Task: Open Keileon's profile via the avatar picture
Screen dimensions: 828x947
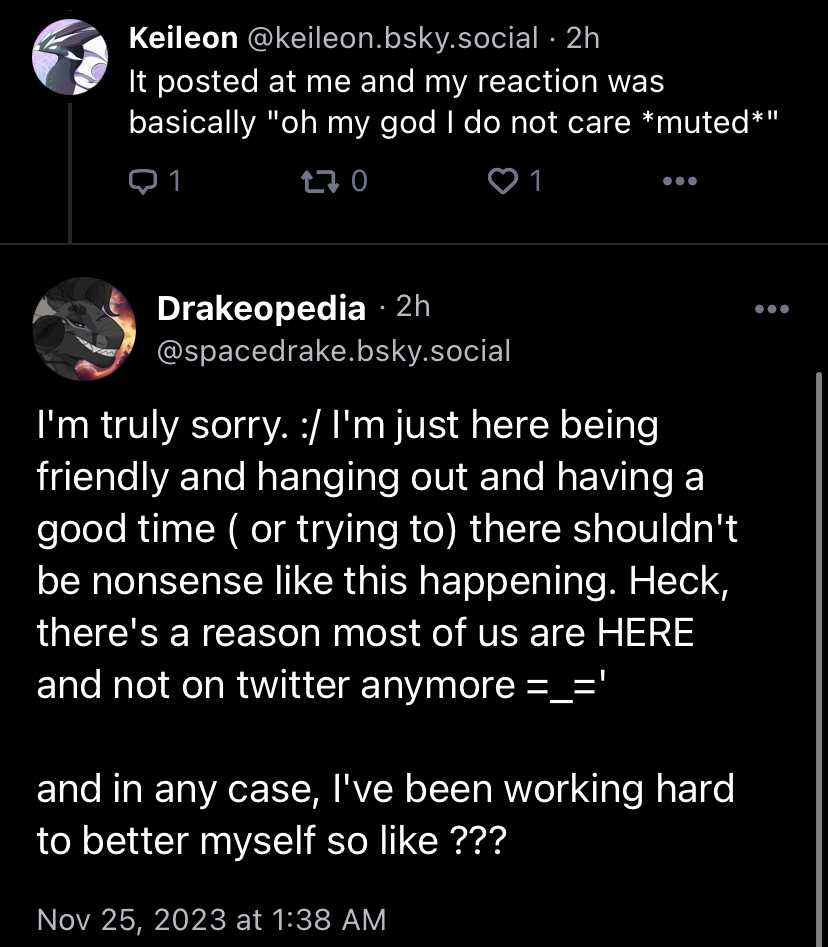Action: tap(69, 57)
